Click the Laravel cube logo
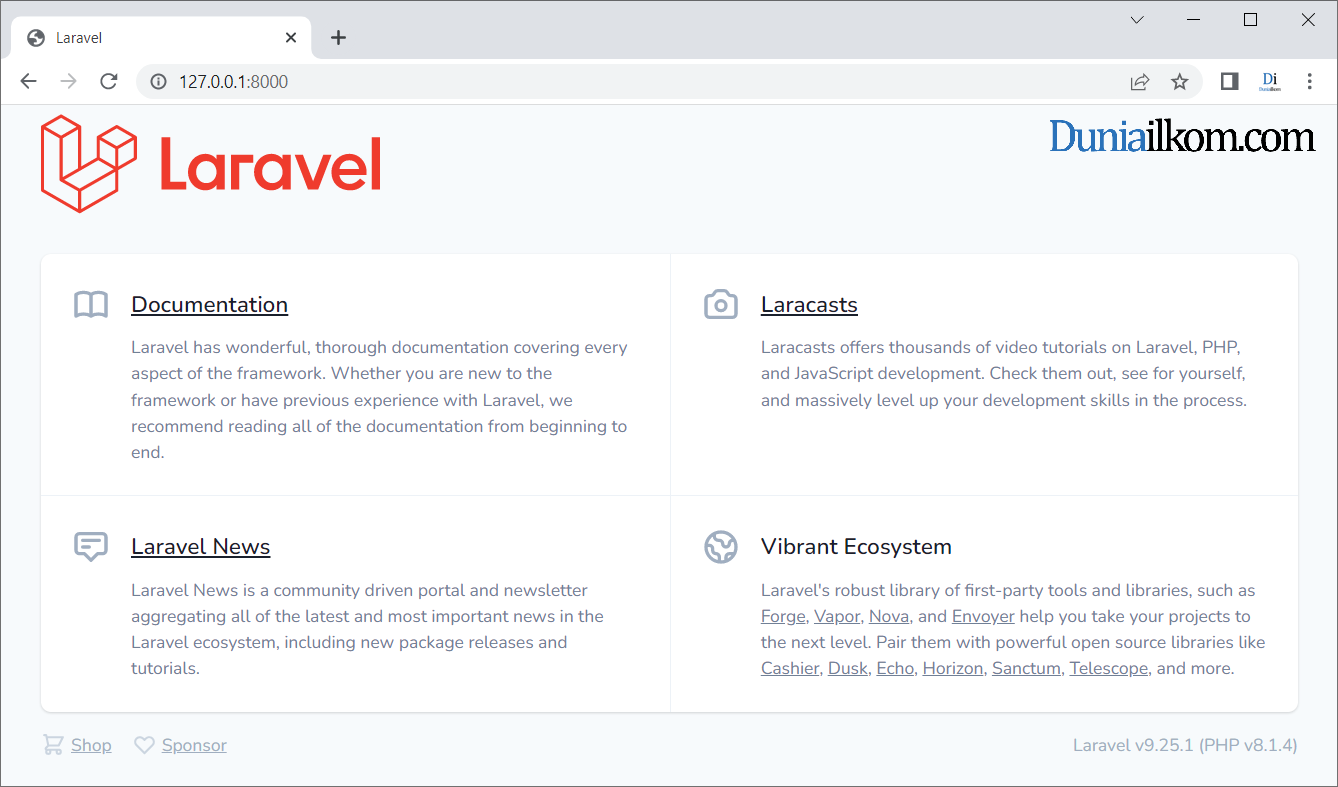This screenshot has width=1338, height=787. point(89,163)
